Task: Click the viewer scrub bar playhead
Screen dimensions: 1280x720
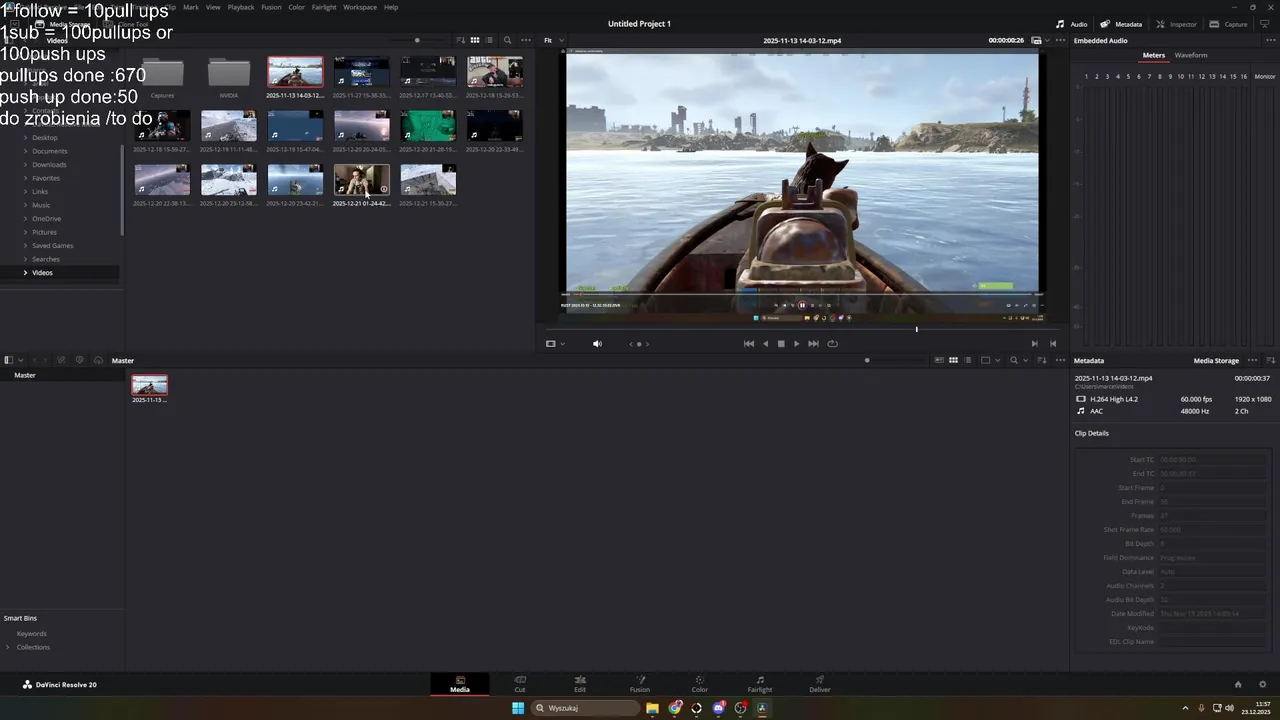Action: [x=916, y=329]
